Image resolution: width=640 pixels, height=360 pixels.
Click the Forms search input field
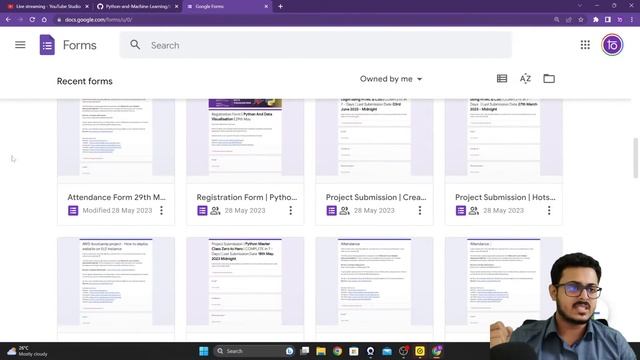316,45
